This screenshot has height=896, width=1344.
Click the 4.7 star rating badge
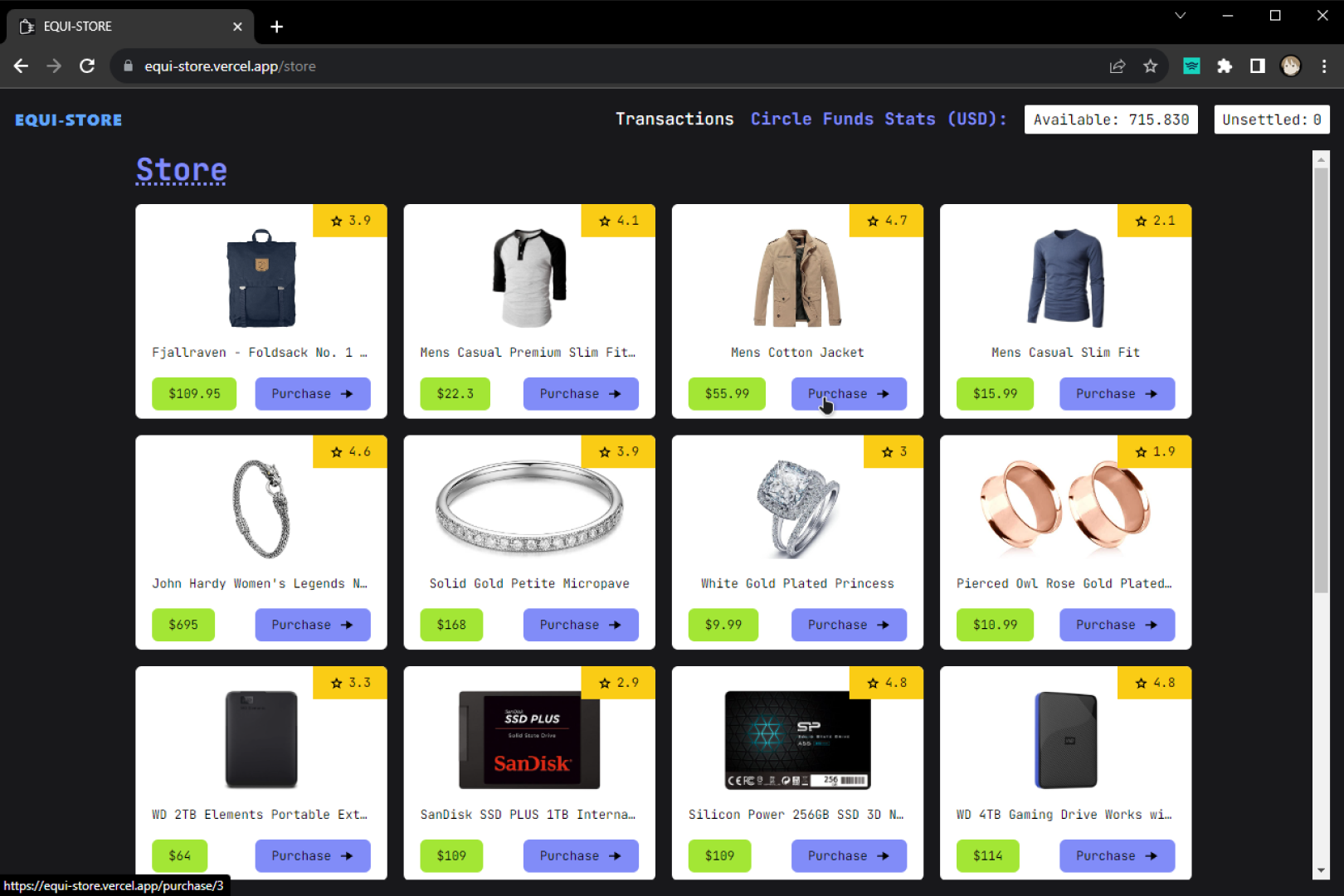[x=886, y=221]
